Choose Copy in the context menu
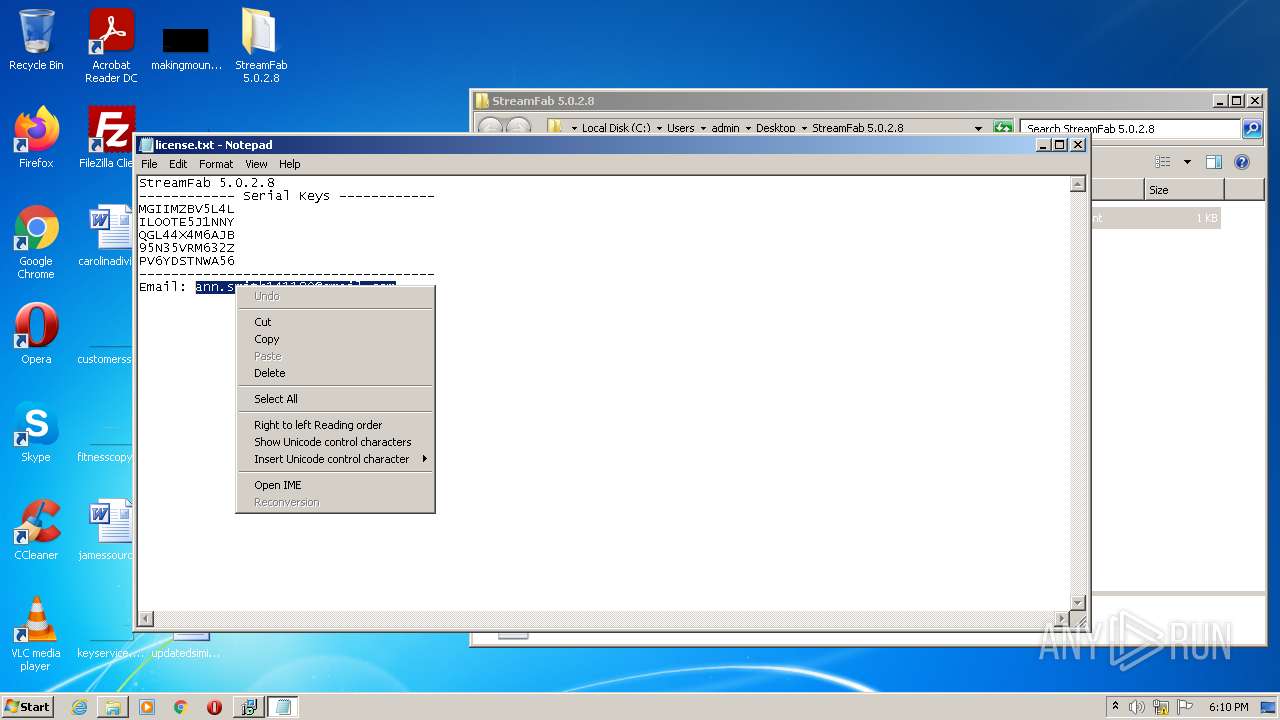Image resolution: width=1280 pixels, height=720 pixels. click(x=335, y=339)
